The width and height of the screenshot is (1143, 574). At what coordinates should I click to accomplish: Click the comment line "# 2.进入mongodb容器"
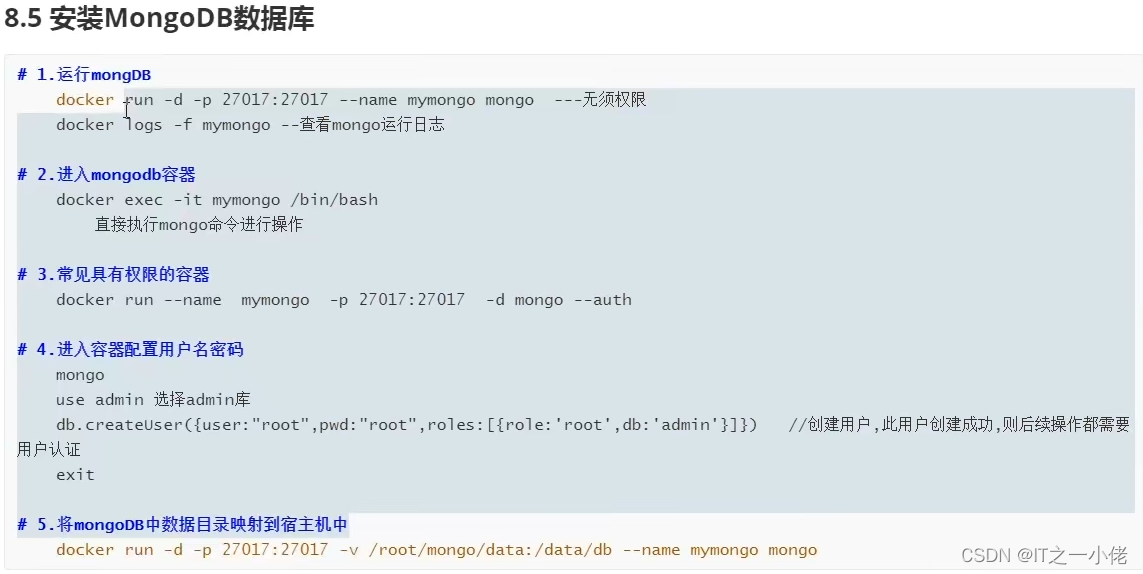point(106,175)
